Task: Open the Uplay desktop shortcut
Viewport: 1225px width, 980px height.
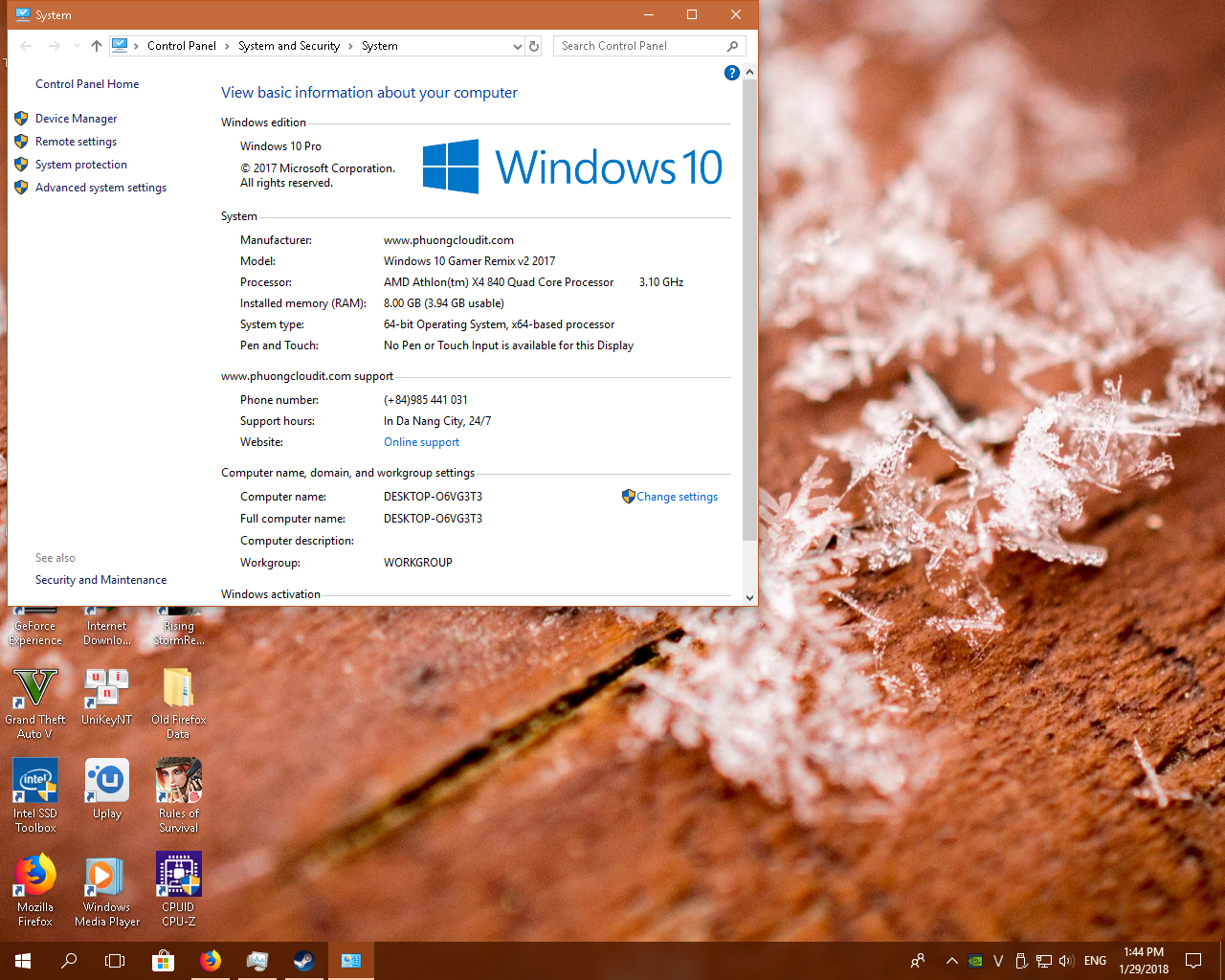Action: (x=107, y=790)
